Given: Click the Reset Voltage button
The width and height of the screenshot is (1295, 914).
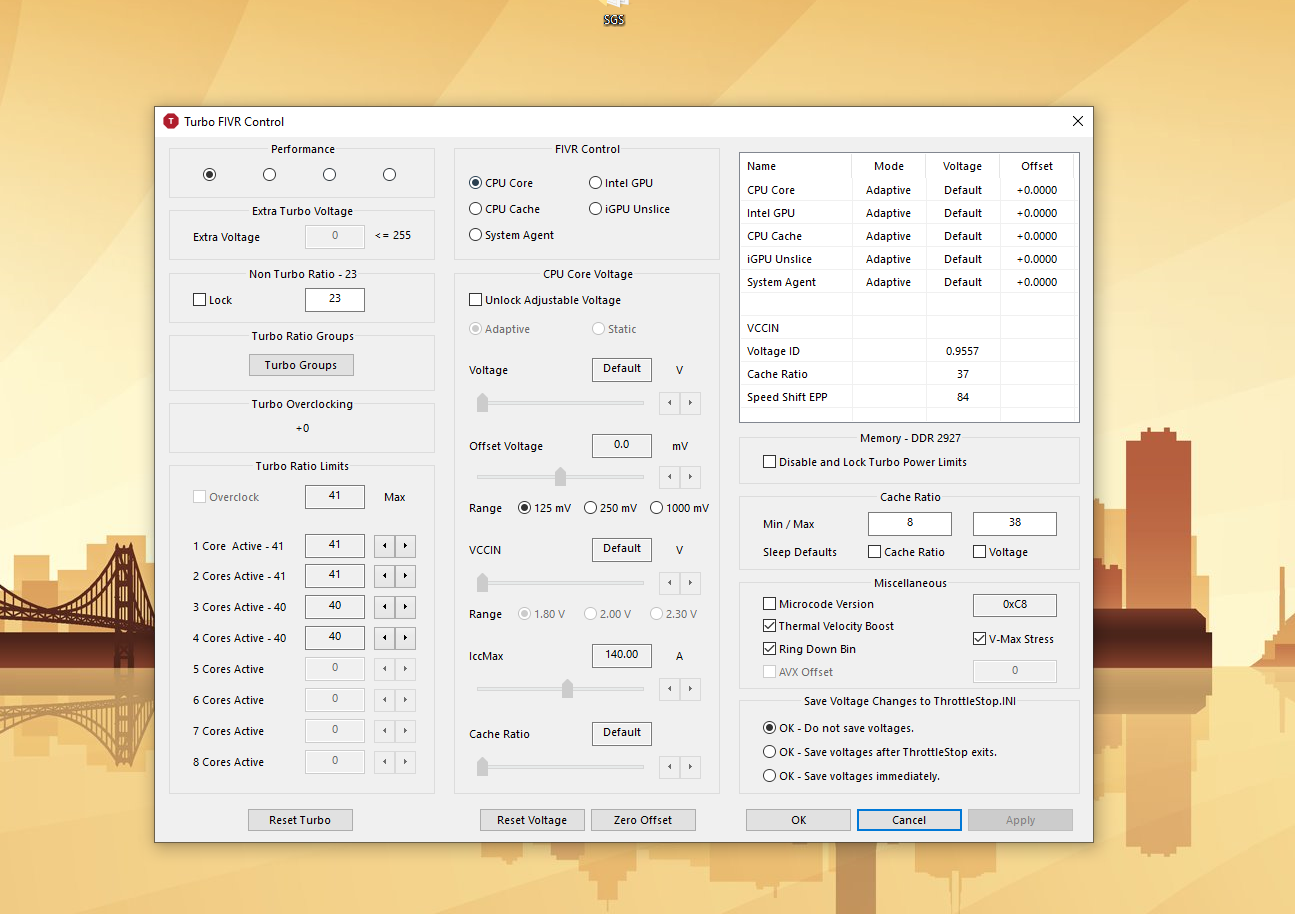Looking at the screenshot, I should pos(532,820).
